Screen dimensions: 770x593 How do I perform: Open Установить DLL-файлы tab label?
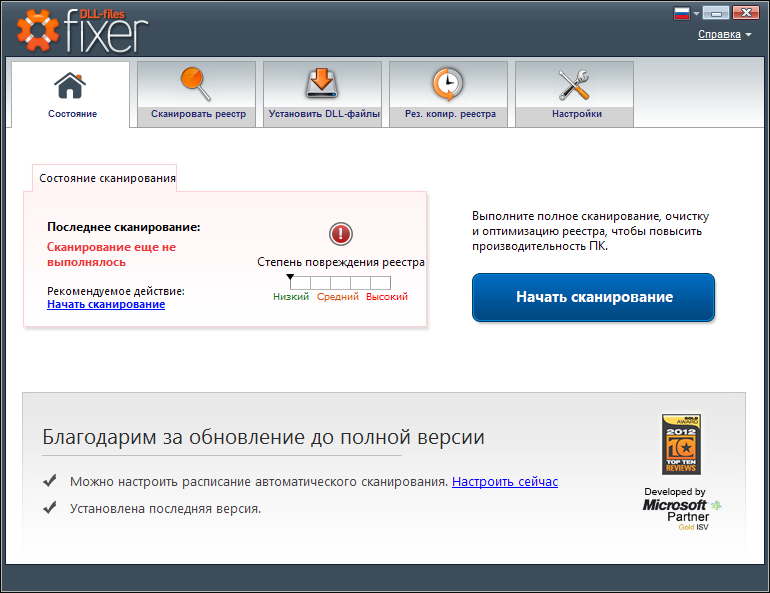pos(324,114)
